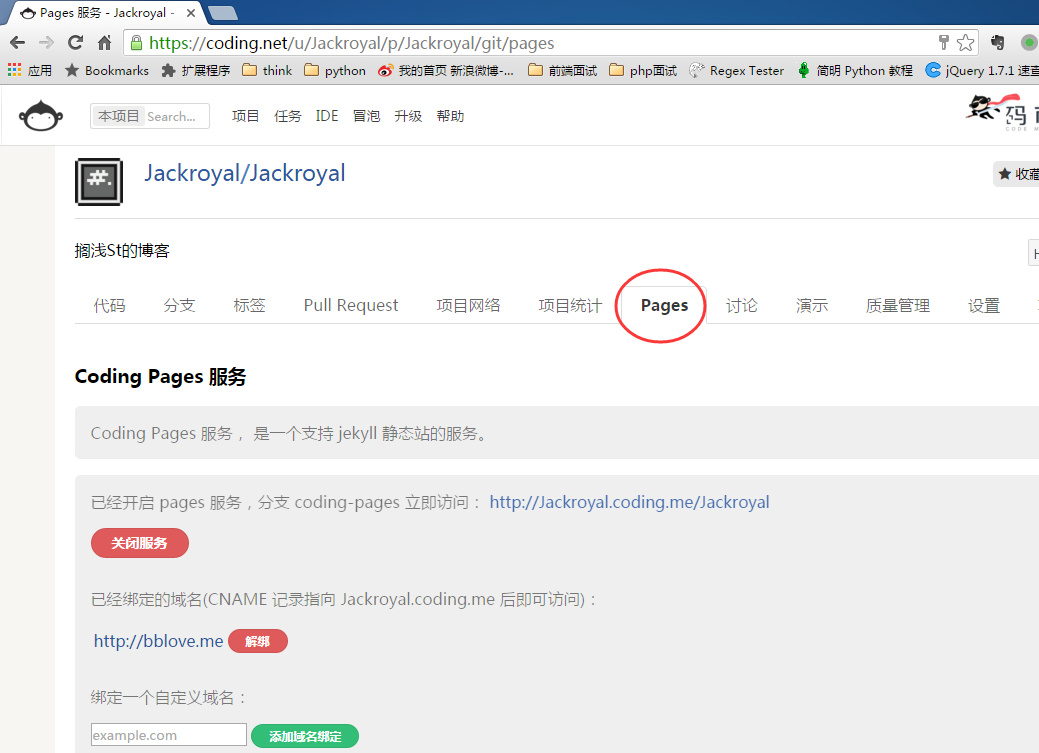Open the 简明 Python 教程 bookmark
Viewport: 1039px width, 753px height.
(855, 70)
